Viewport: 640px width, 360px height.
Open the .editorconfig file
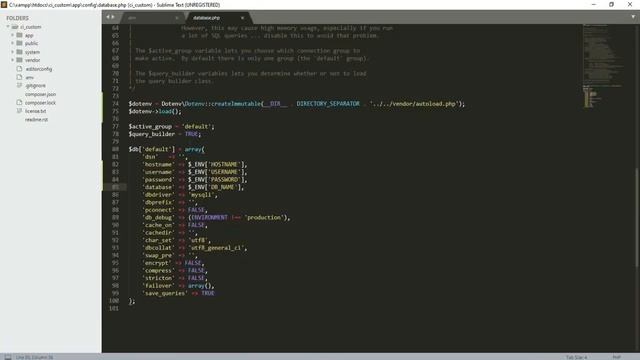point(39,69)
